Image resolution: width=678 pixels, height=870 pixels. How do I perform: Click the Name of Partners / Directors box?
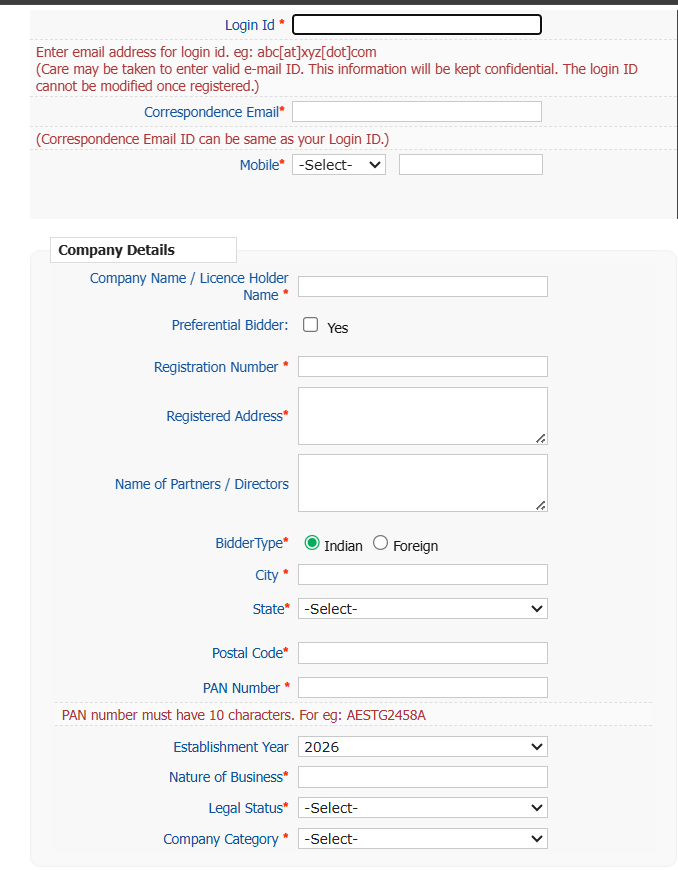point(422,483)
